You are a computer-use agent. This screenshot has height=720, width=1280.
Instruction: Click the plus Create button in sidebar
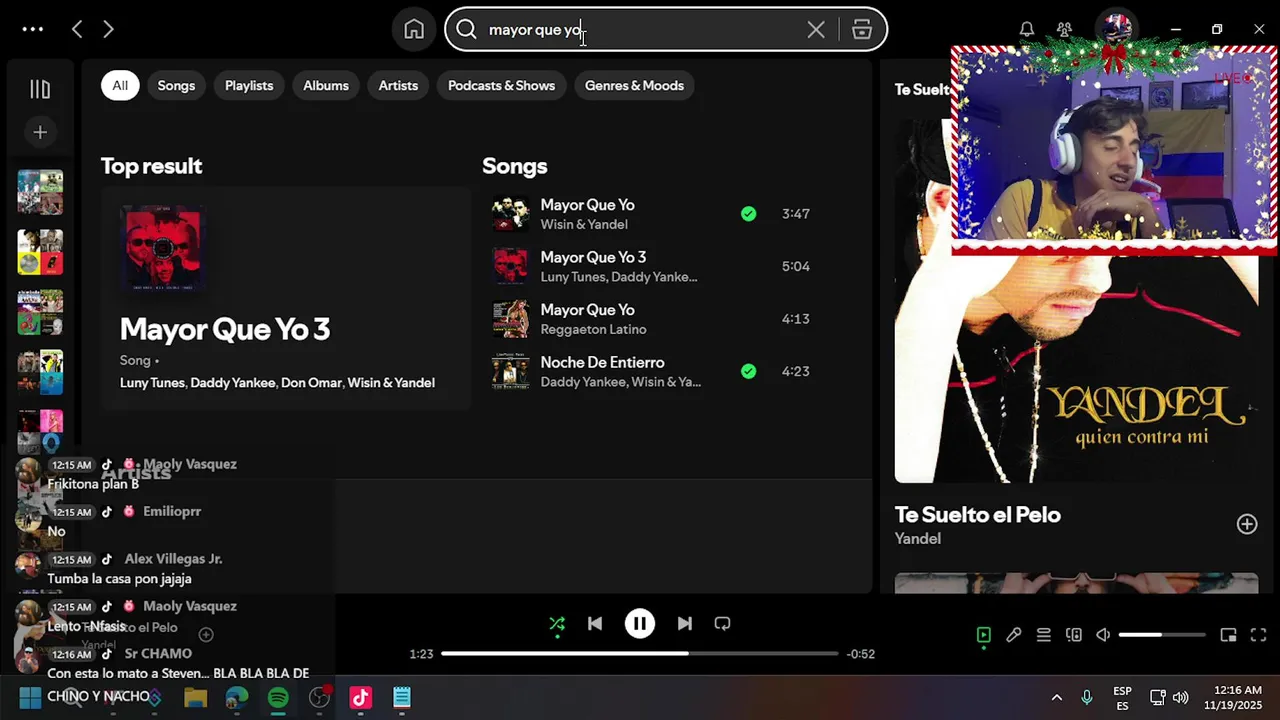pos(40,132)
